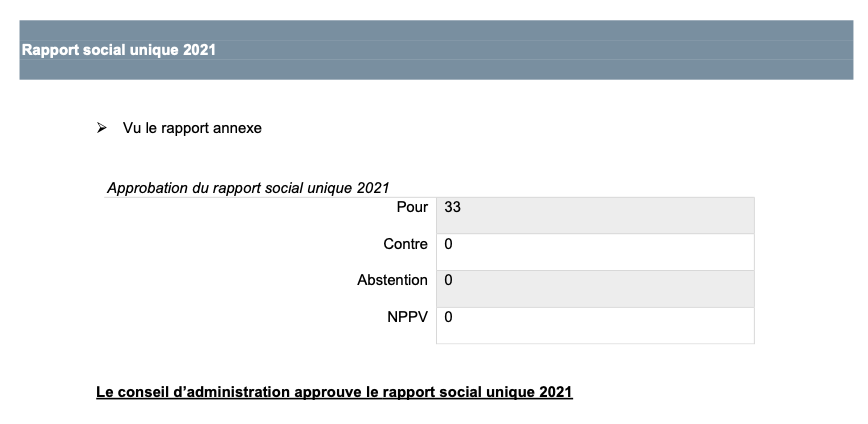Click the Pour cell containing 33
The height and width of the screenshot is (424, 868).
point(595,215)
